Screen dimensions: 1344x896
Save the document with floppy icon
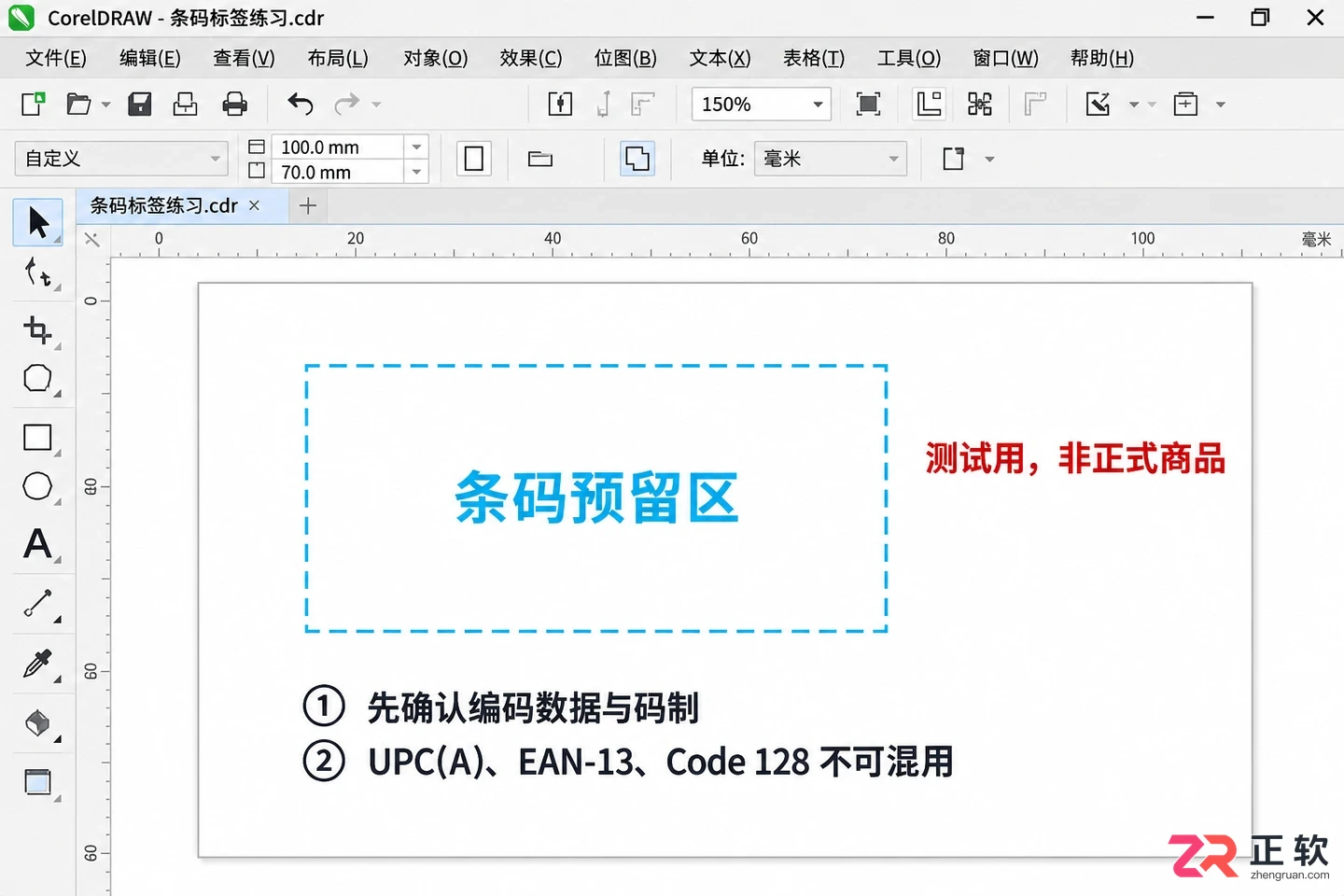coord(140,104)
